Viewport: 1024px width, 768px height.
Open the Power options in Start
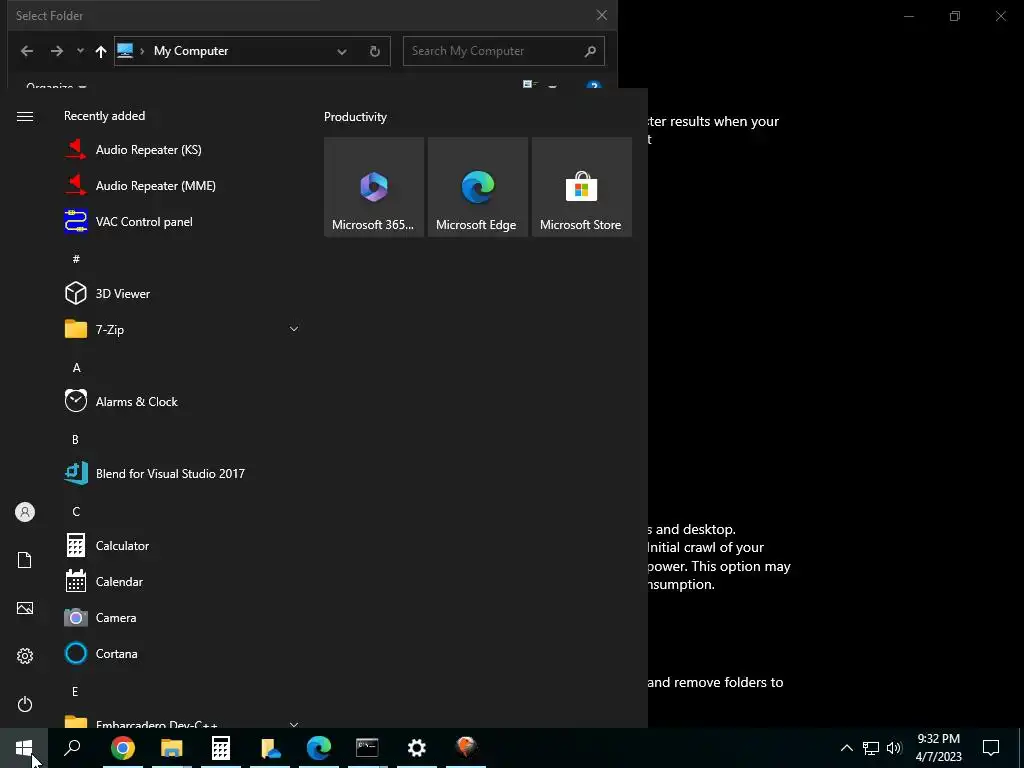click(25, 704)
